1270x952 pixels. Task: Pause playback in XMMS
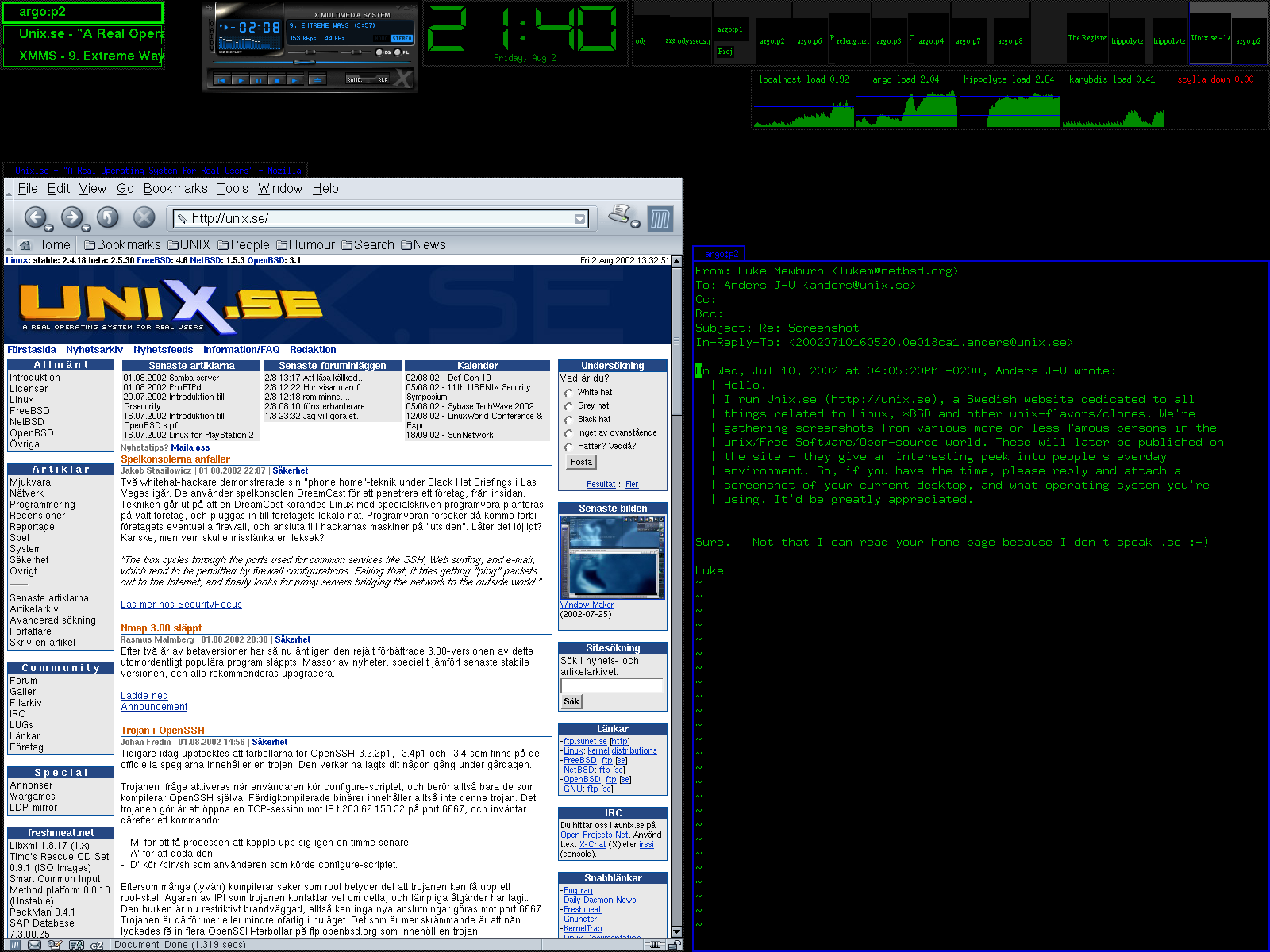259,79
